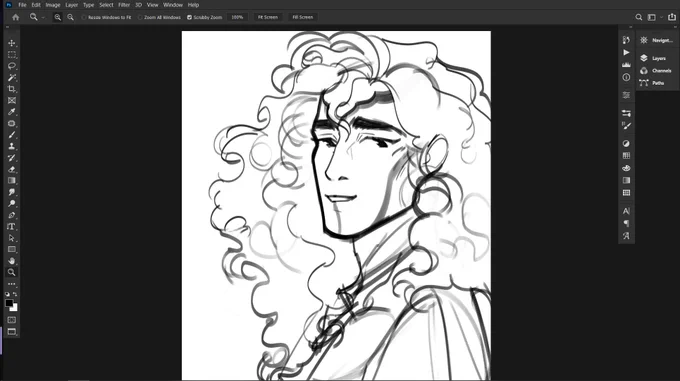Select the Magic Wand tool

[12, 78]
